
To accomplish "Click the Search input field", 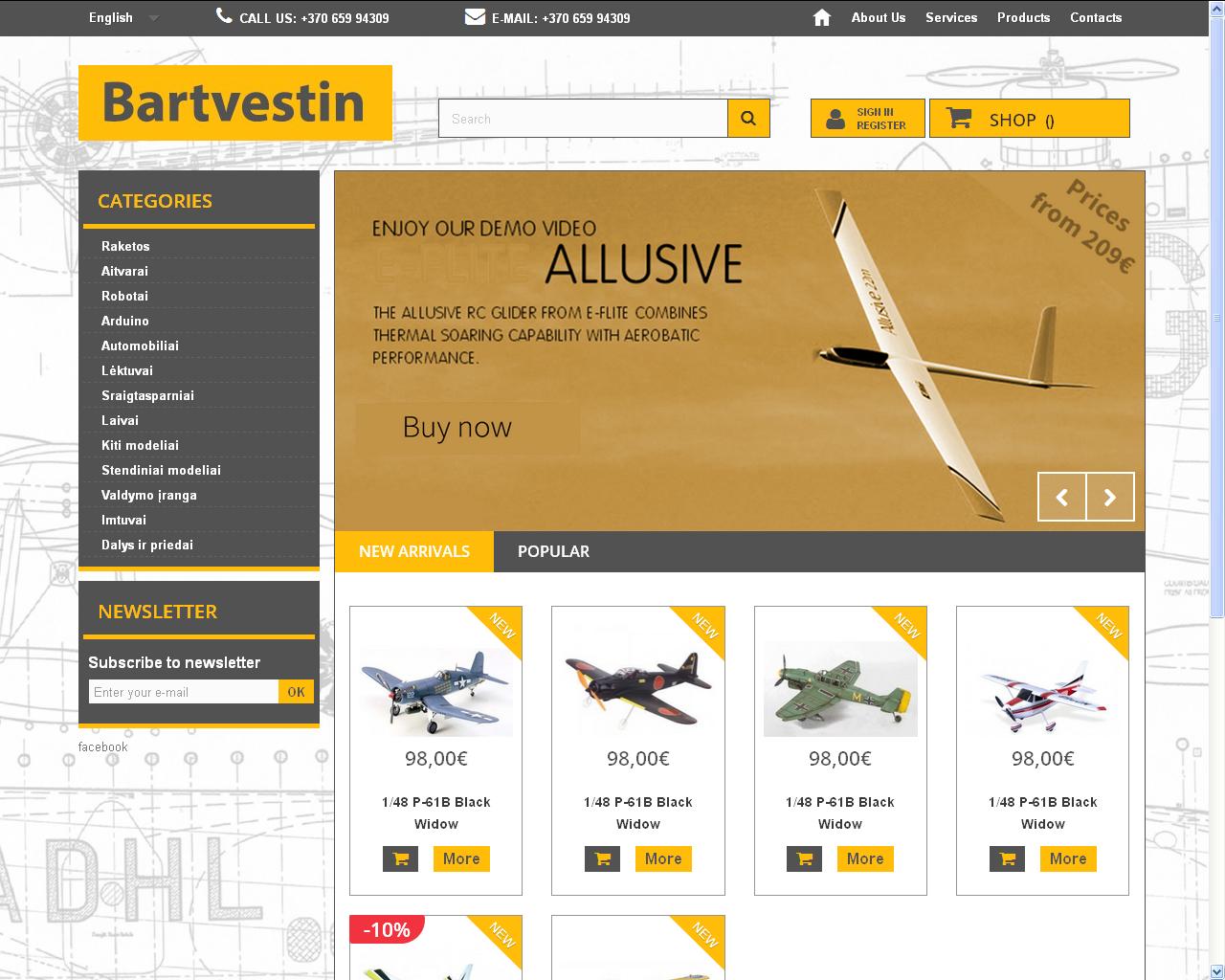I will [583, 119].
